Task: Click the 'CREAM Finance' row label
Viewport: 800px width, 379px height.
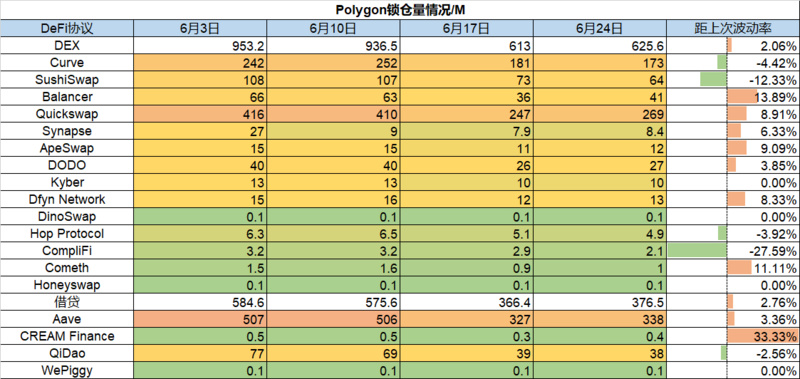Action: tap(67, 336)
